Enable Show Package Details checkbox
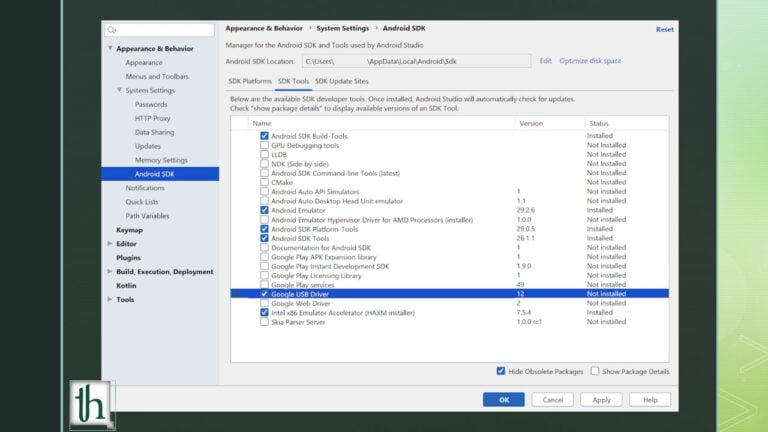The height and width of the screenshot is (432, 768). 595,371
